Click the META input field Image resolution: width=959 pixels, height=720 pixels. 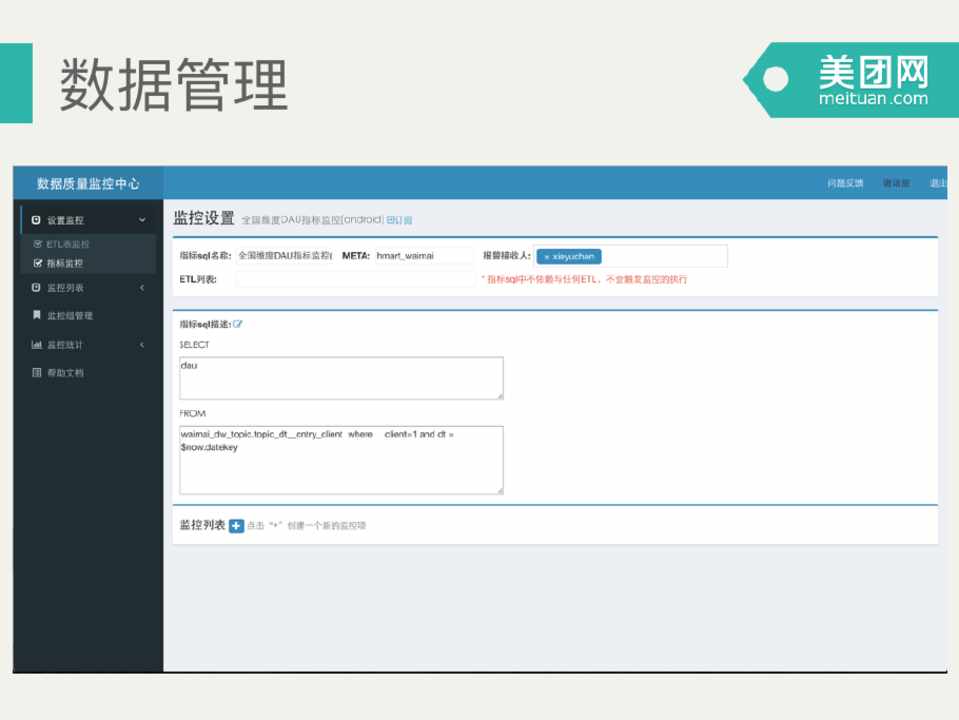[422, 256]
